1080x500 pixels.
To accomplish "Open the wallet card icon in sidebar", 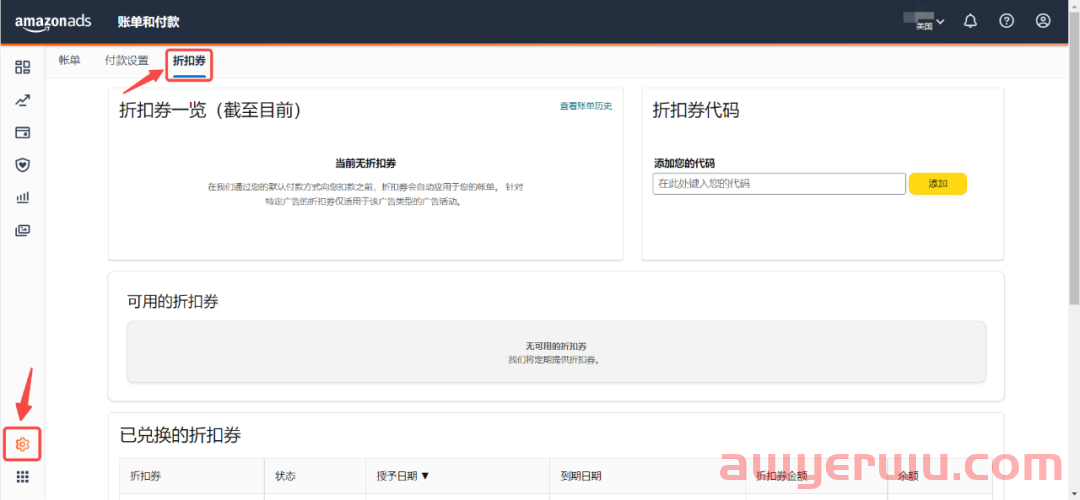I will click(x=22, y=132).
